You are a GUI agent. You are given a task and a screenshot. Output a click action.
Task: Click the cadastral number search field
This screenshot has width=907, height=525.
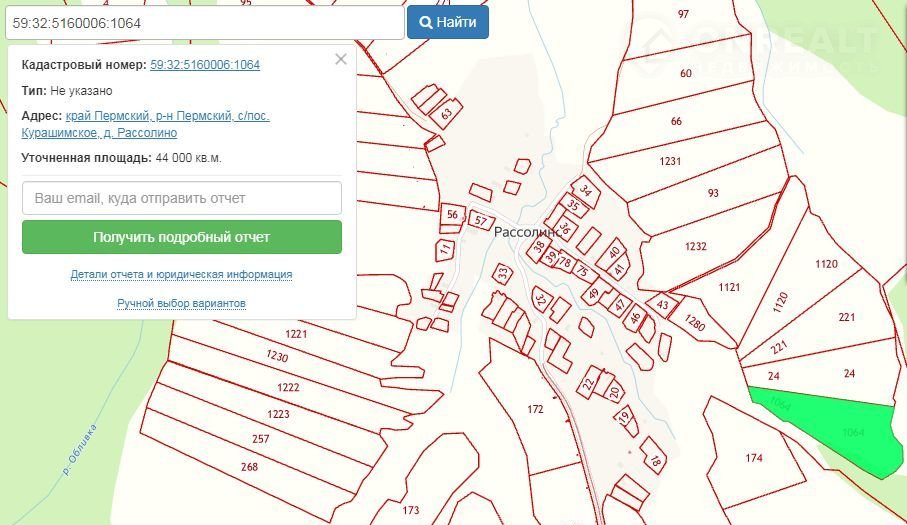[x=203, y=22]
